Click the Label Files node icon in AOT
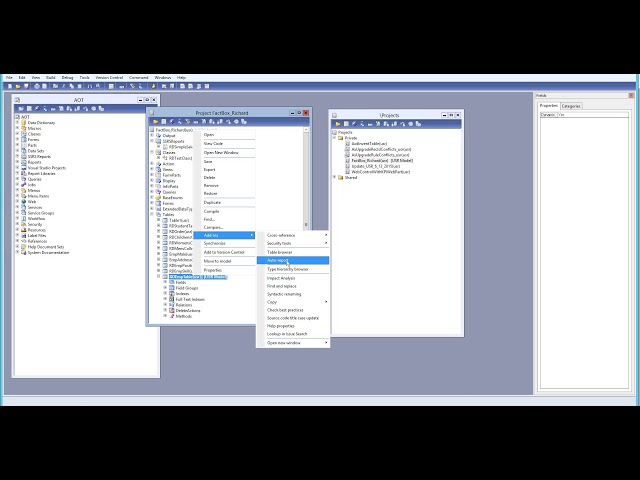 24,236
